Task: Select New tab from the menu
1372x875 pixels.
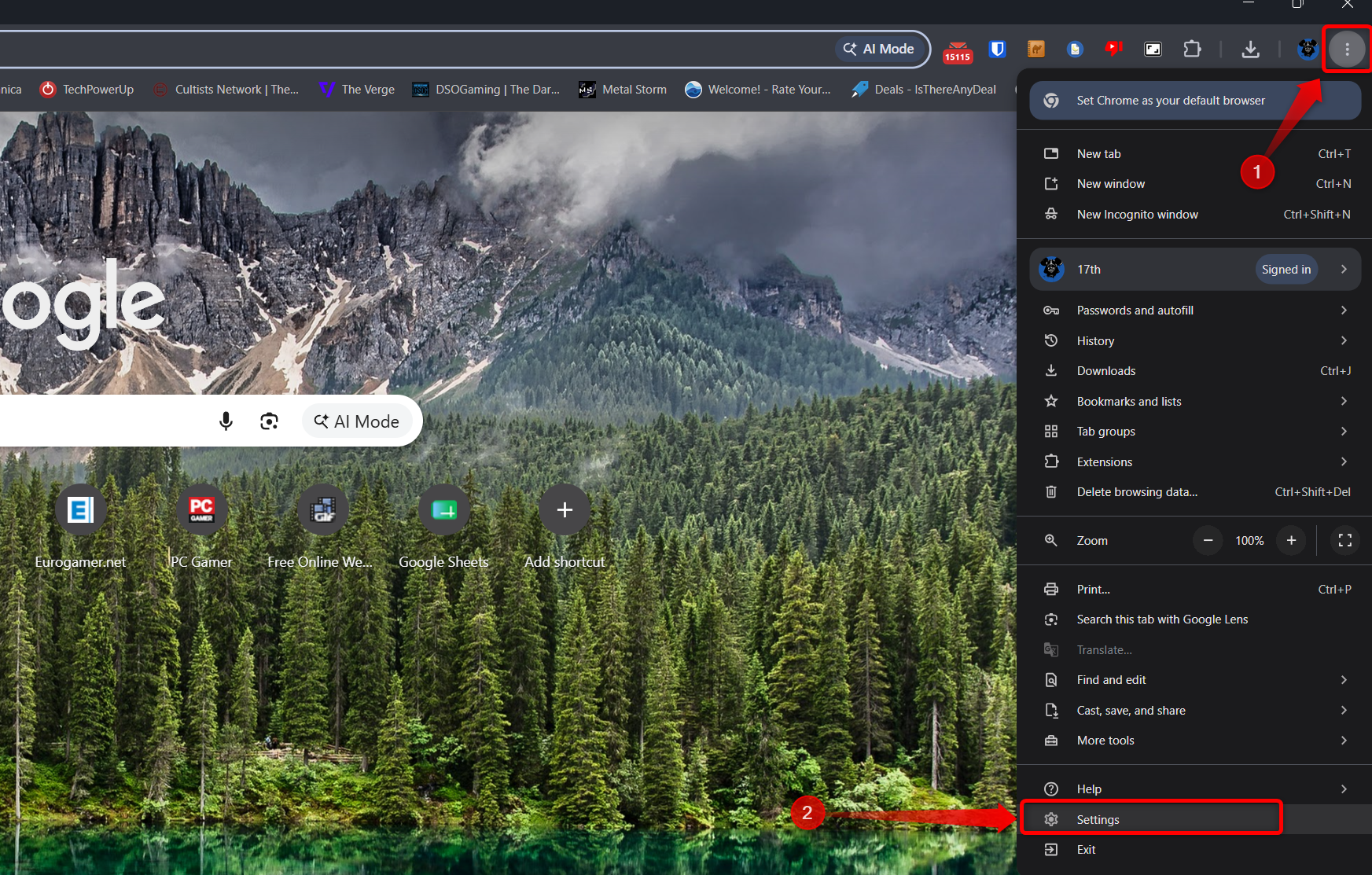Action: (1194, 153)
